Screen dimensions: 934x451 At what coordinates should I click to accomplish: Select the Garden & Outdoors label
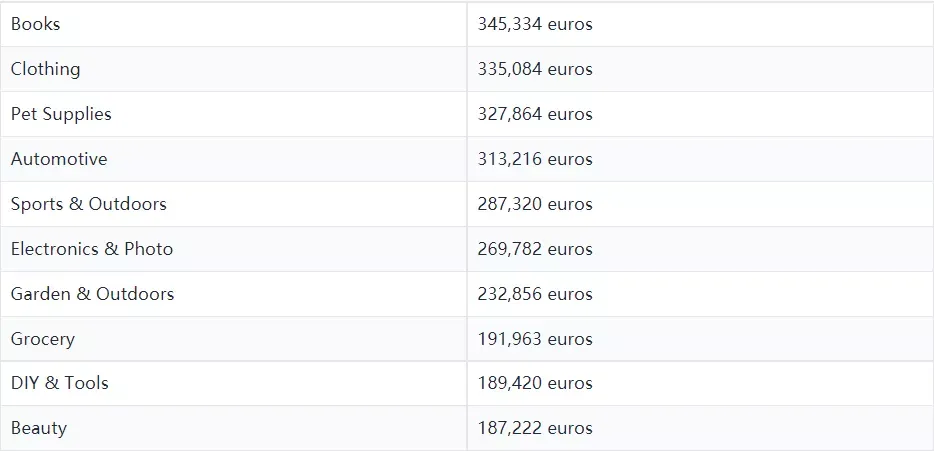pyautogui.click(x=92, y=294)
